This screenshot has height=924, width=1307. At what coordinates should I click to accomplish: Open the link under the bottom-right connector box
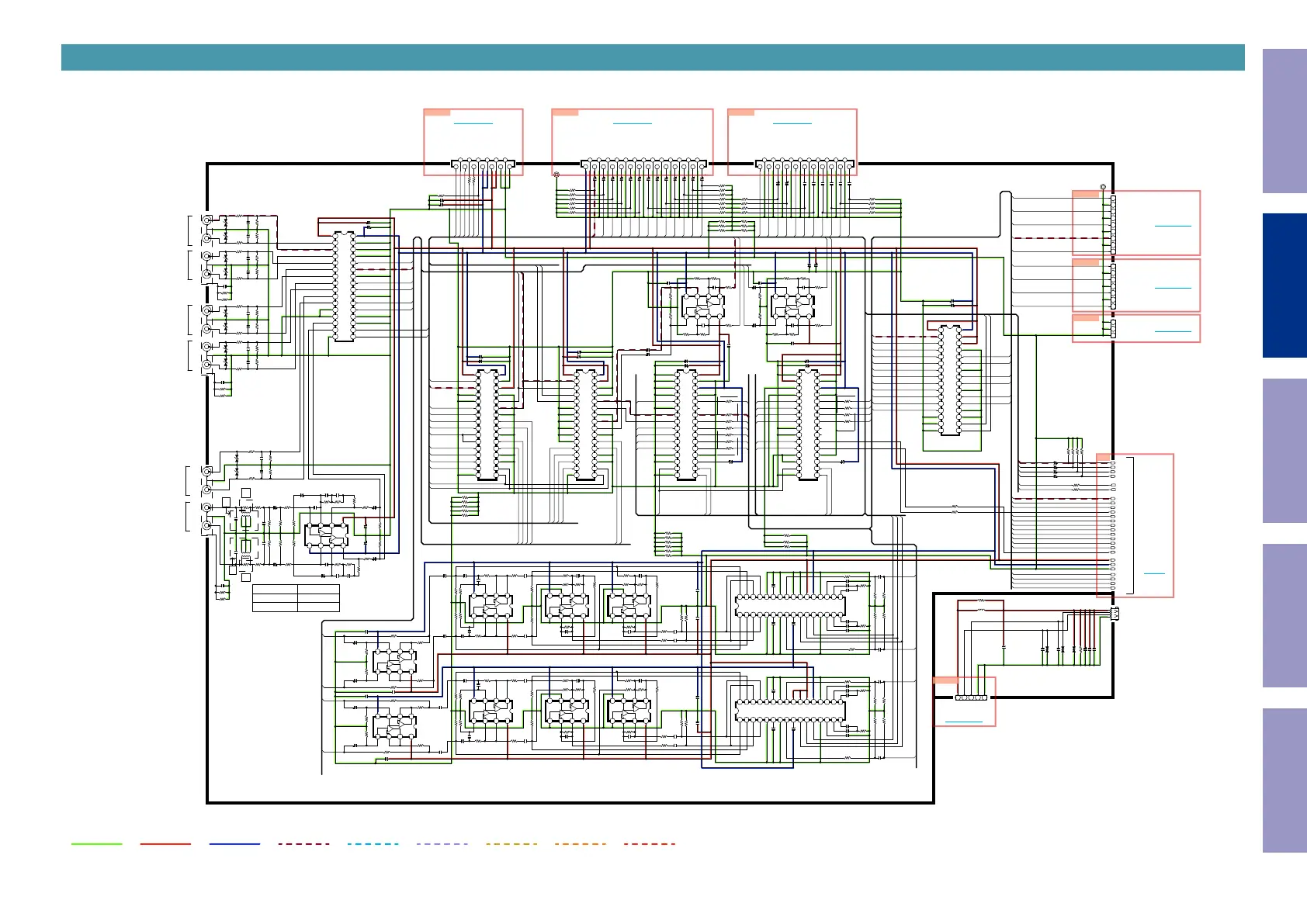964,722
